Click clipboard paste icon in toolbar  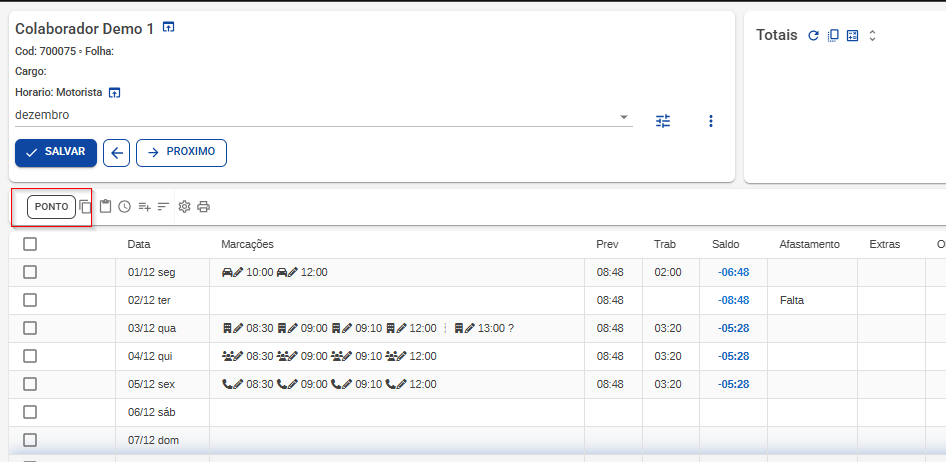point(106,207)
